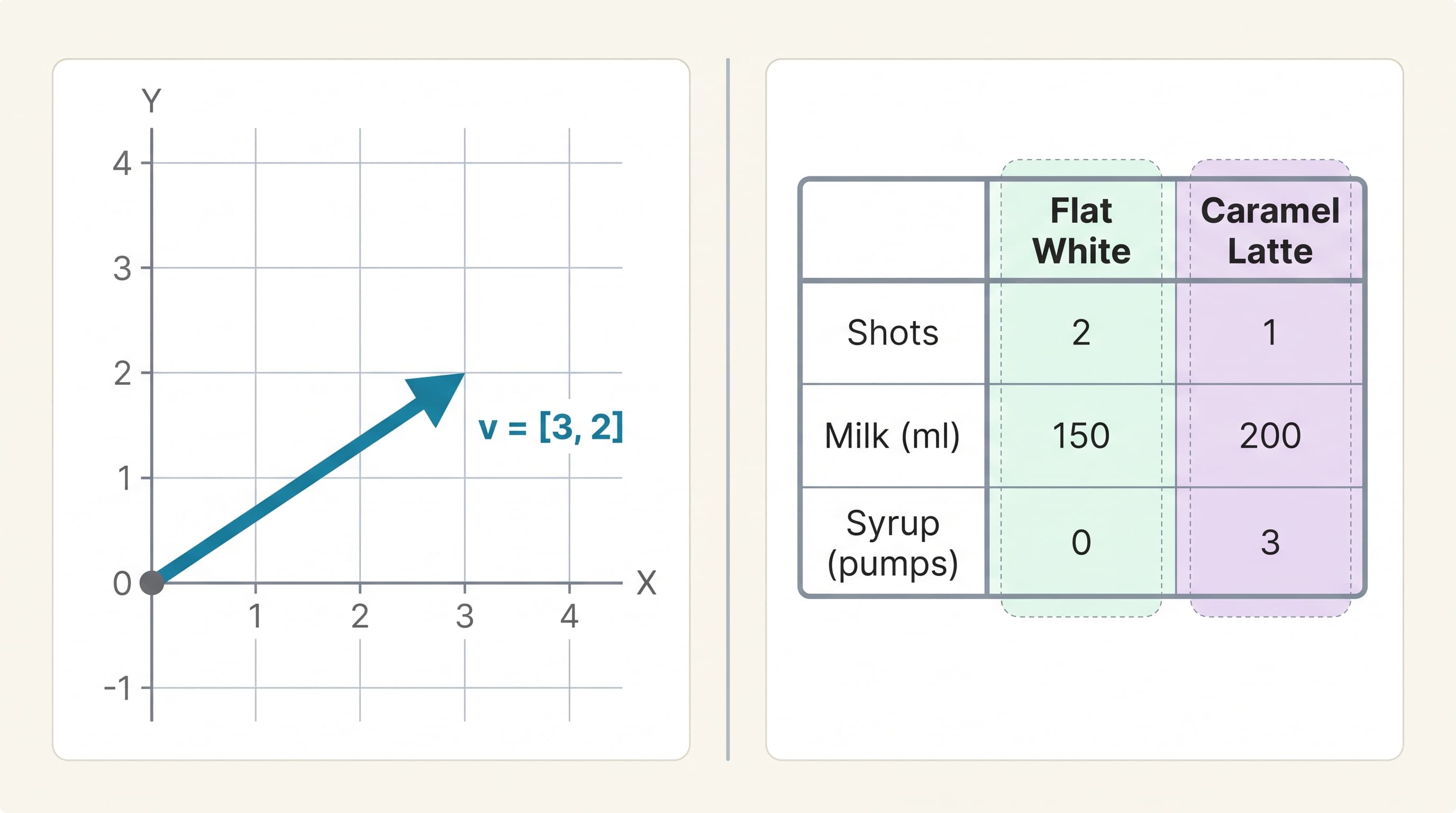Click the tick label 4 on the X axis
1456x813 pixels.
pos(569,616)
